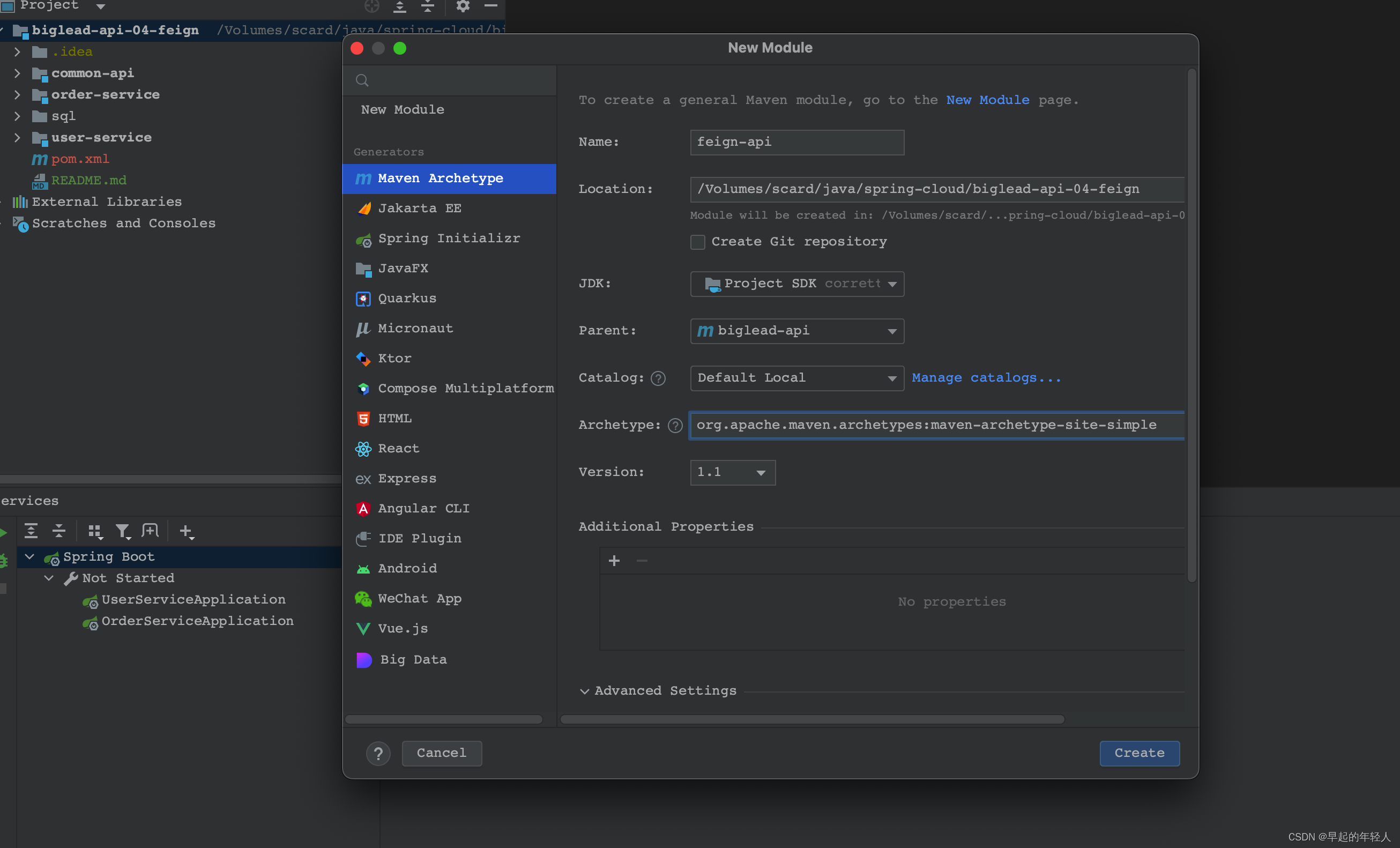Collapse all in Project panel toolbar
The image size is (1400, 848).
[427, 6]
